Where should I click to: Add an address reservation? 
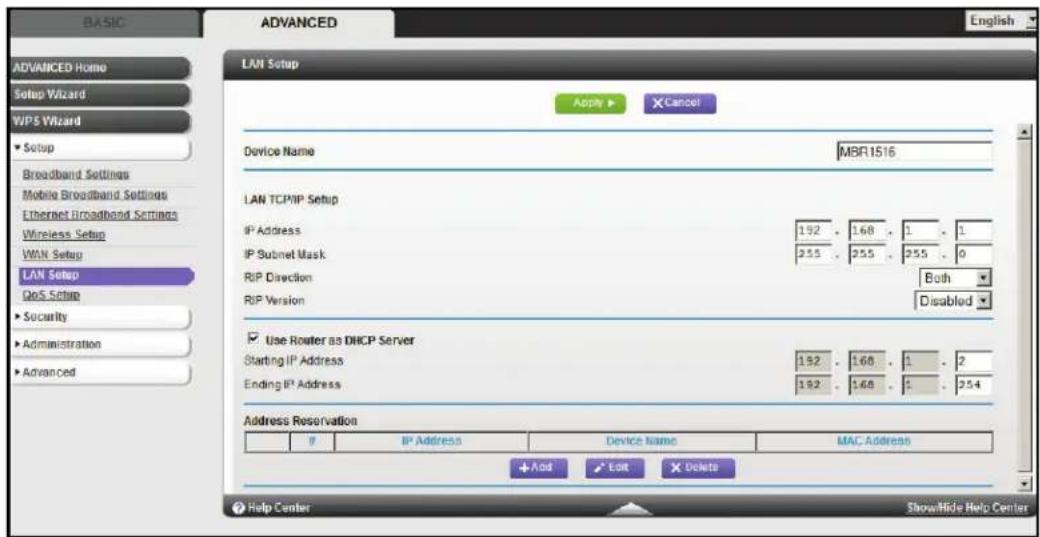pyautogui.click(x=539, y=468)
